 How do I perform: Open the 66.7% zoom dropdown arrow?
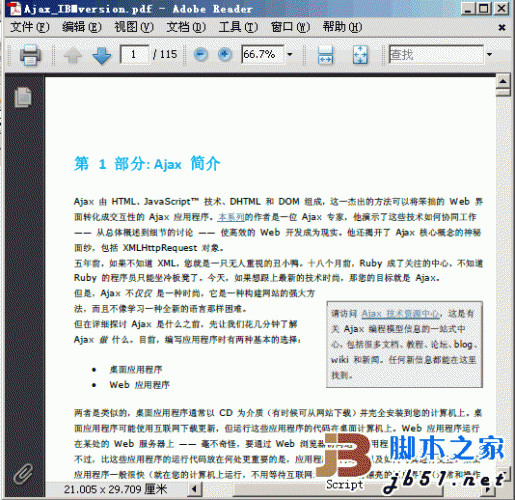tap(290, 54)
